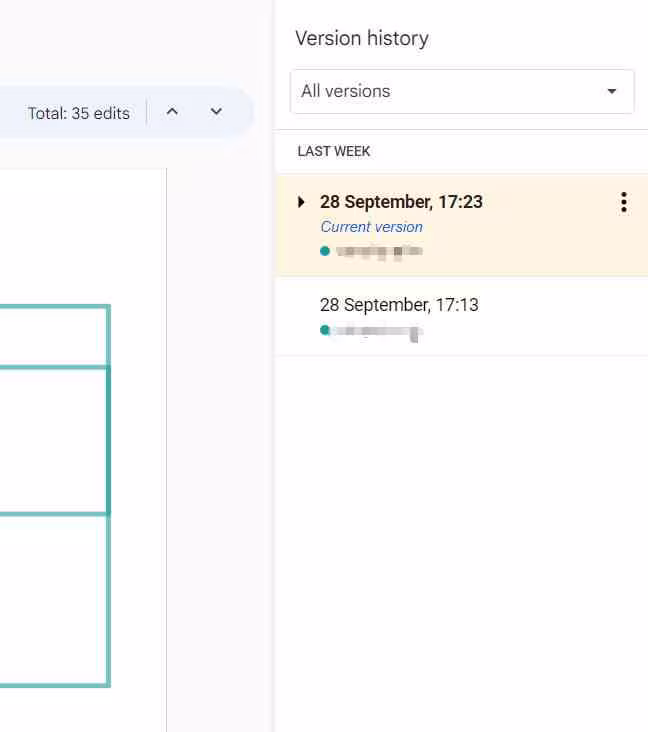648x732 pixels.
Task: Go to previous edit with up chevron
Action: (172, 112)
